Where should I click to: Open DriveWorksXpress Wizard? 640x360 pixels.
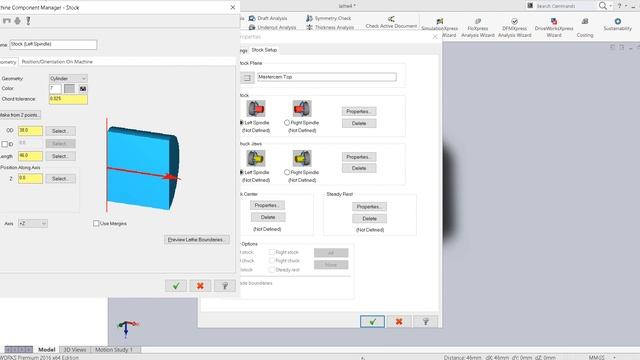click(x=554, y=28)
